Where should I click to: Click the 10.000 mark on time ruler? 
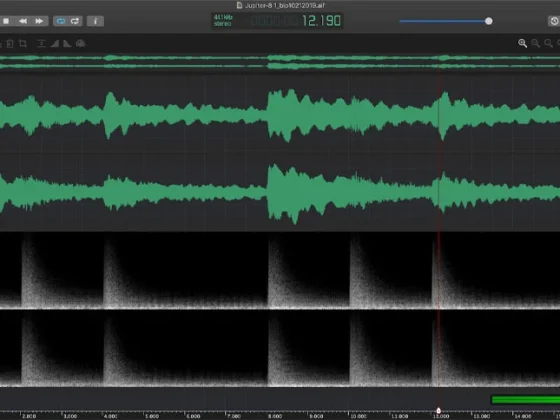pos(358,416)
